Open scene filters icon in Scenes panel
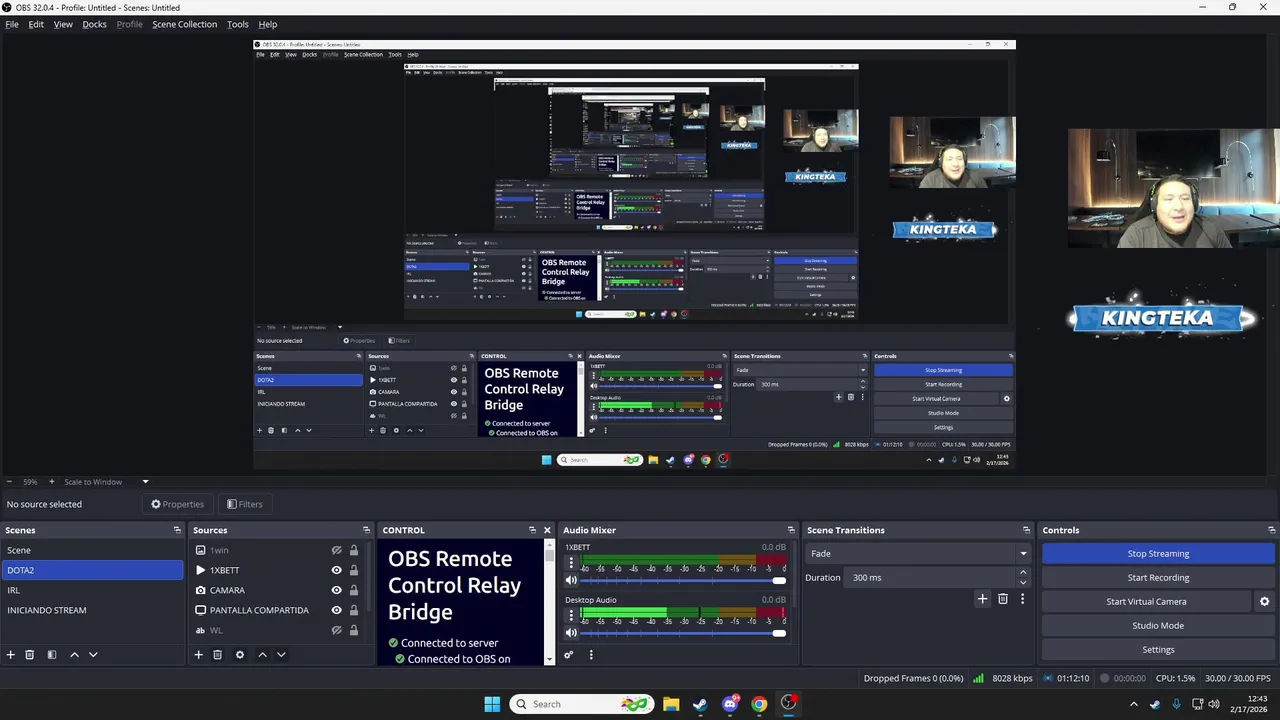The height and width of the screenshot is (720, 1280). (x=52, y=655)
